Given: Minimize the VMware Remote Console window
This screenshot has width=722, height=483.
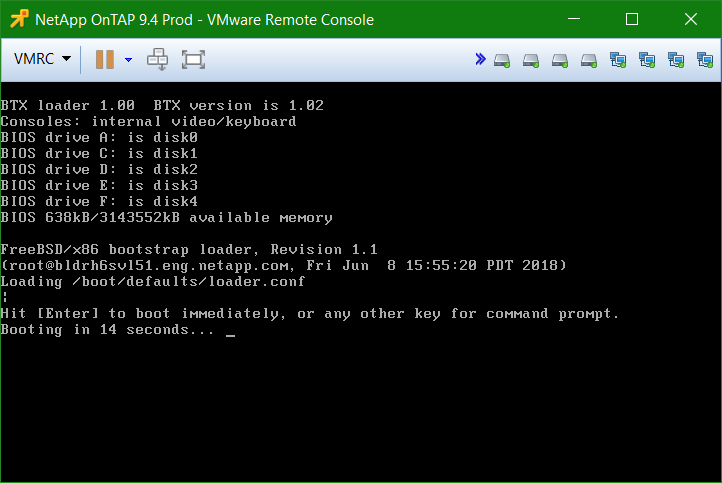Looking at the screenshot, I should point(574,19).
